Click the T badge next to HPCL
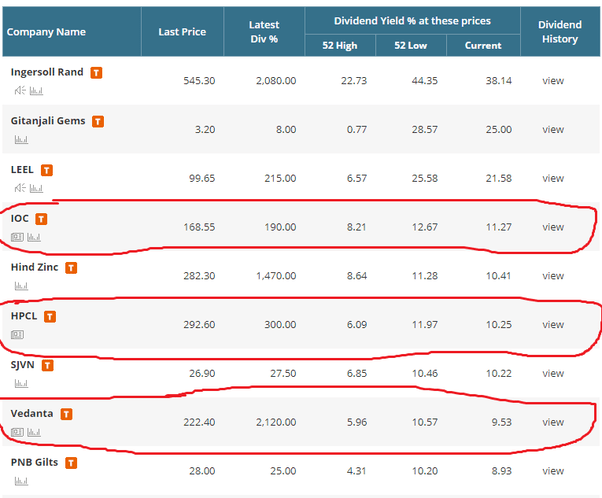602x498 pixels. [x=50, y=316]
